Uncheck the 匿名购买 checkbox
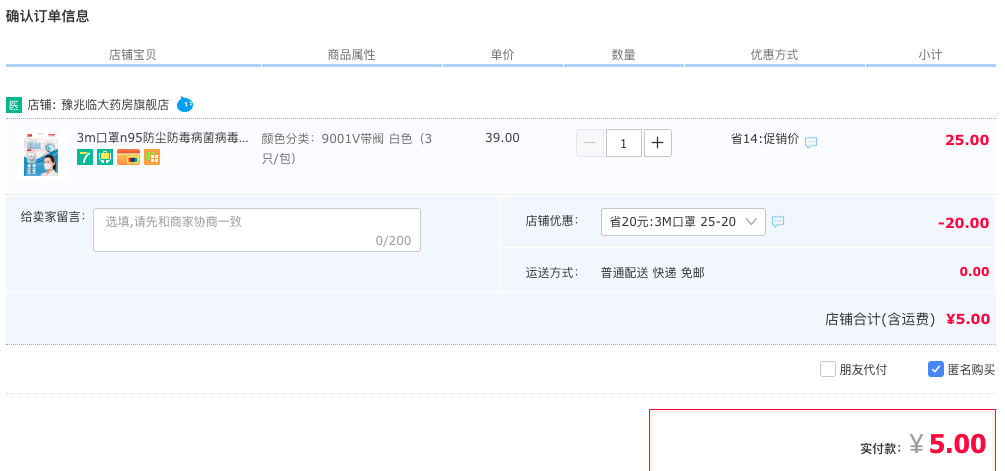The height and width of the screenshot is (471, 1005). [936, 369]
